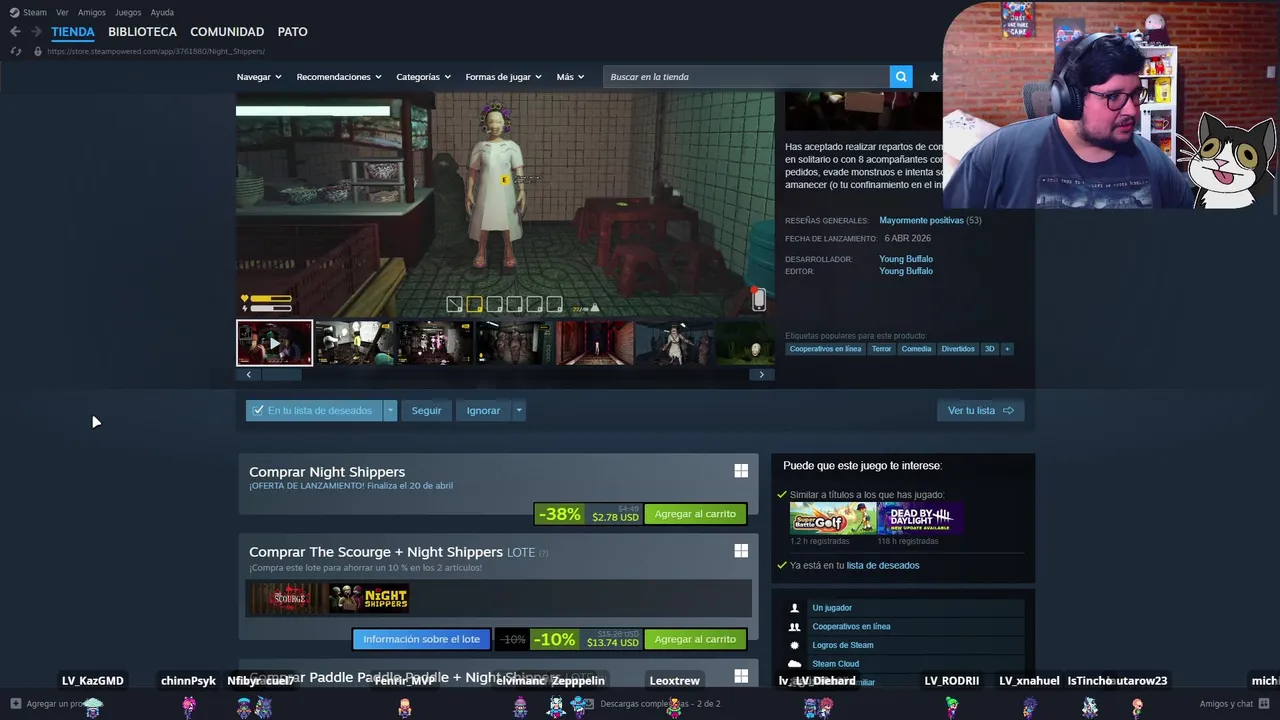Open the Juegos menu
Image resolution: width=1280 pixels, height=720 pixels.
pos(128,13)
